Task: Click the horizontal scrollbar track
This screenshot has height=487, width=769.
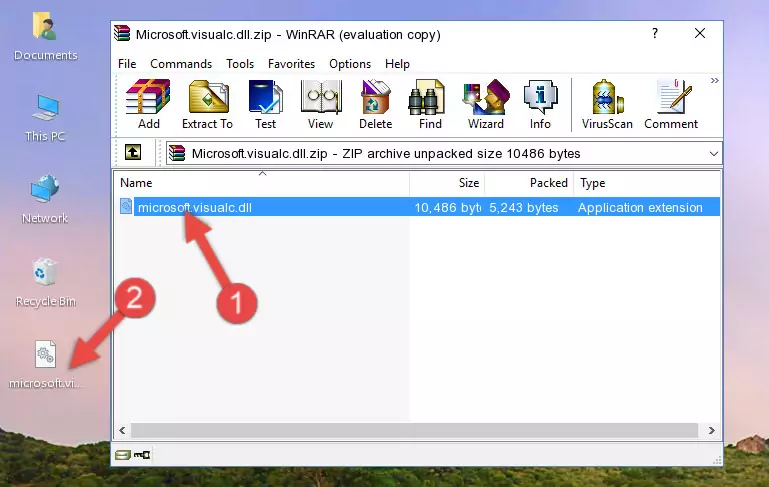Action: tap(414, 431)
